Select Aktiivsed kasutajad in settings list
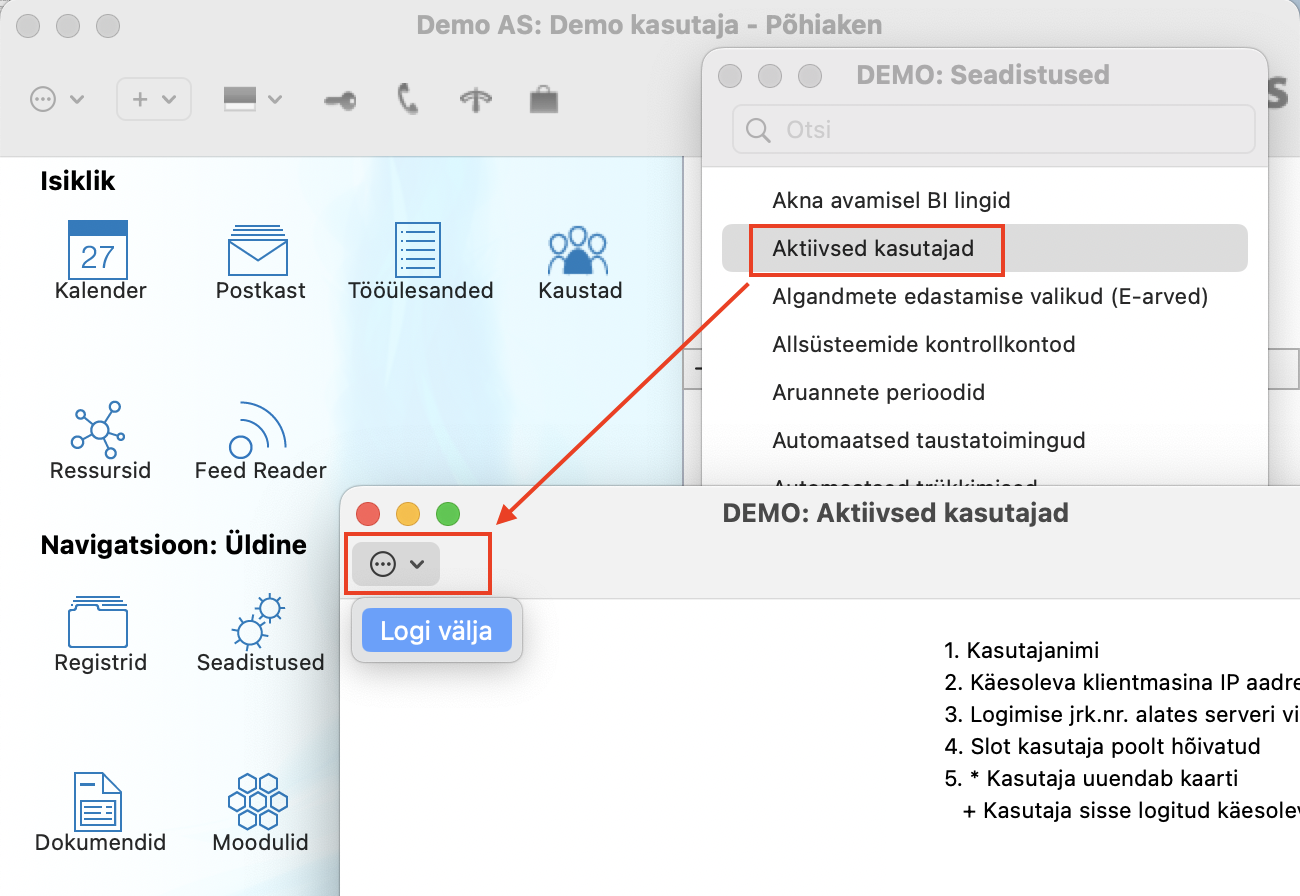 pyautogui.click(x=873, y=248)
